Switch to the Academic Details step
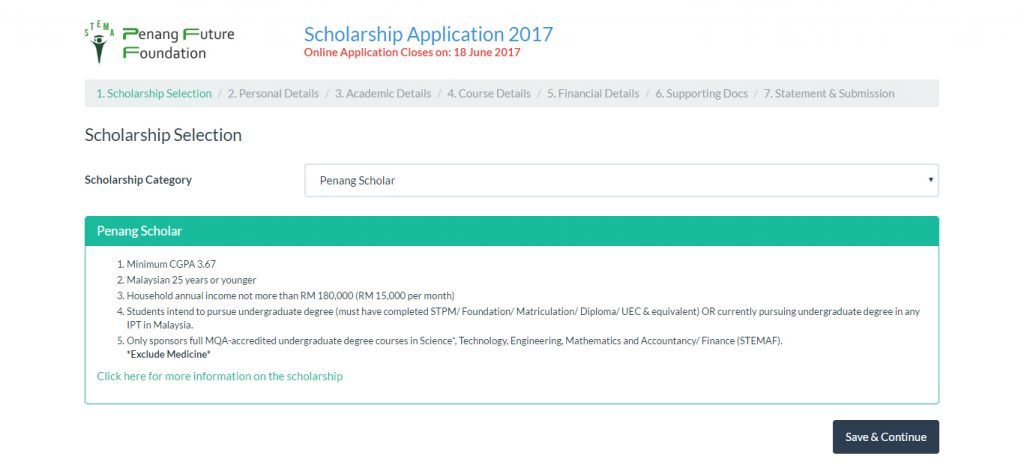This screenshot has width=1024, height=465. point(383,94)
